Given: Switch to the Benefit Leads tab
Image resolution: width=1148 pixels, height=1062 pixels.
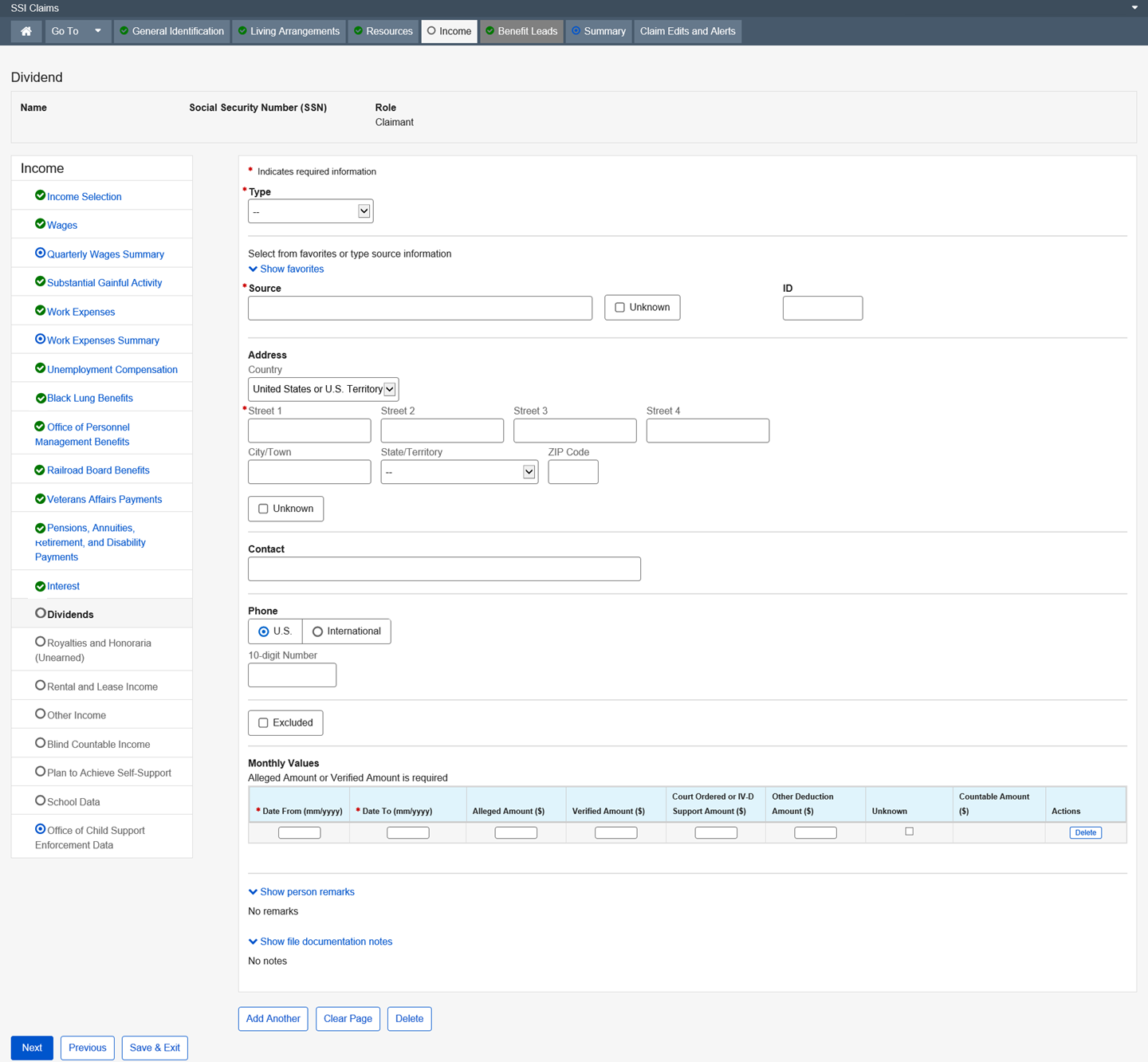Looking at the screenshot, I should click(x=521, y=31).
